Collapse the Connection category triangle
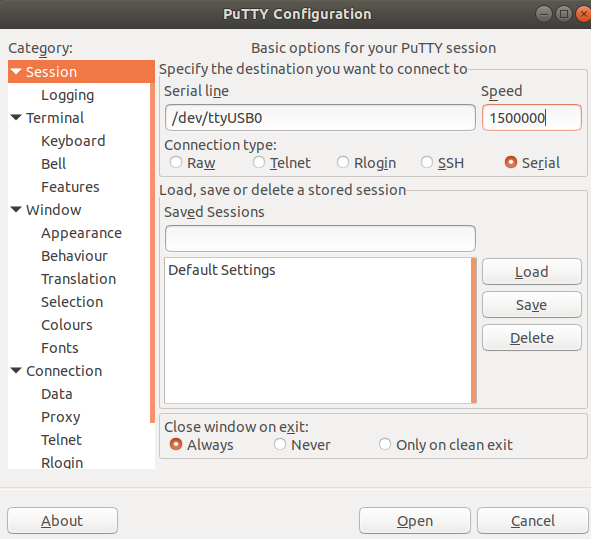This screenshot has height=539, width=591. click(x=16, y=371)
